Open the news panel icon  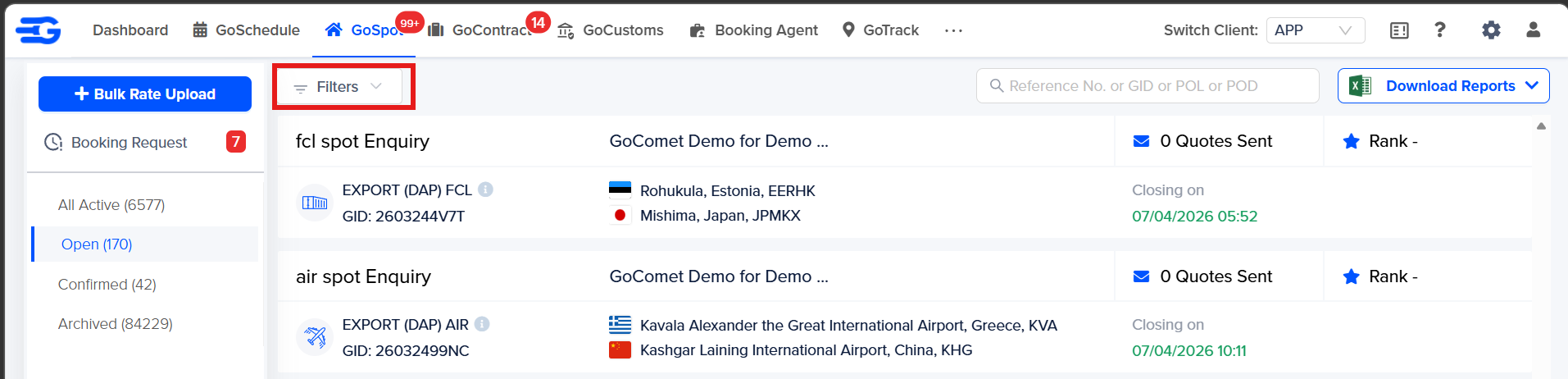point(1399,30)
